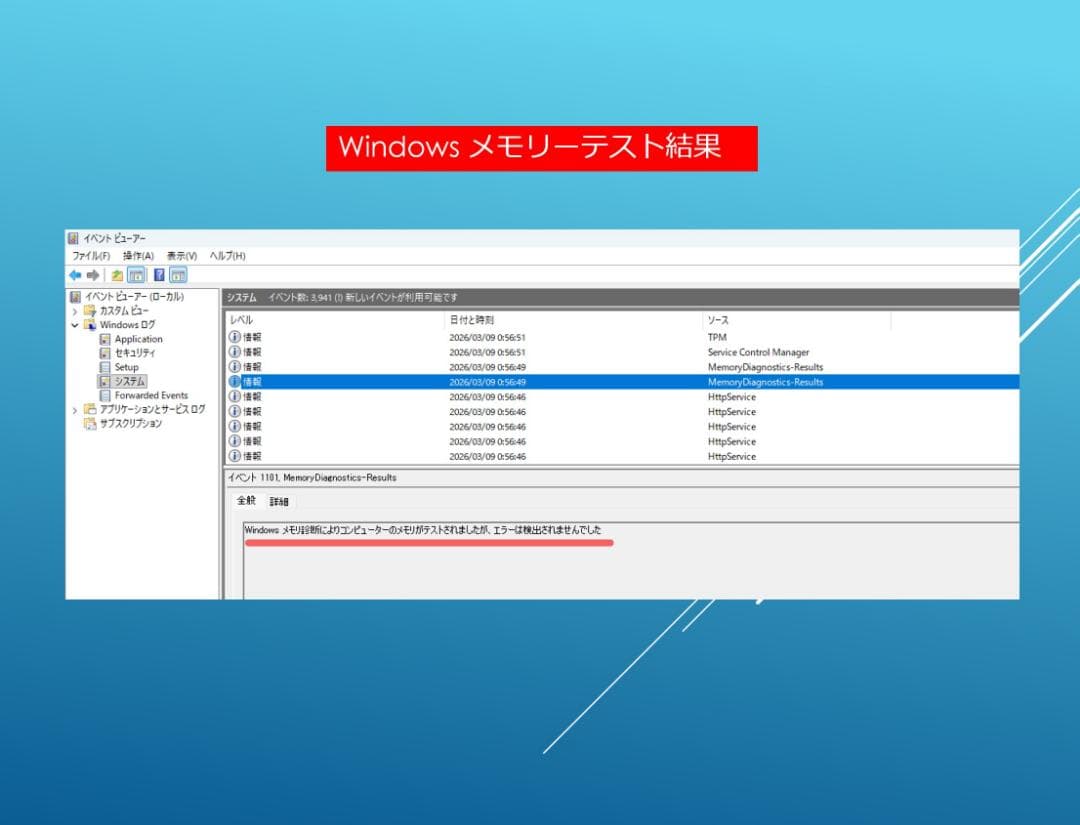Select the unhighlighted MemoryDiagnostics-Results event row

(x=623, y=367)
